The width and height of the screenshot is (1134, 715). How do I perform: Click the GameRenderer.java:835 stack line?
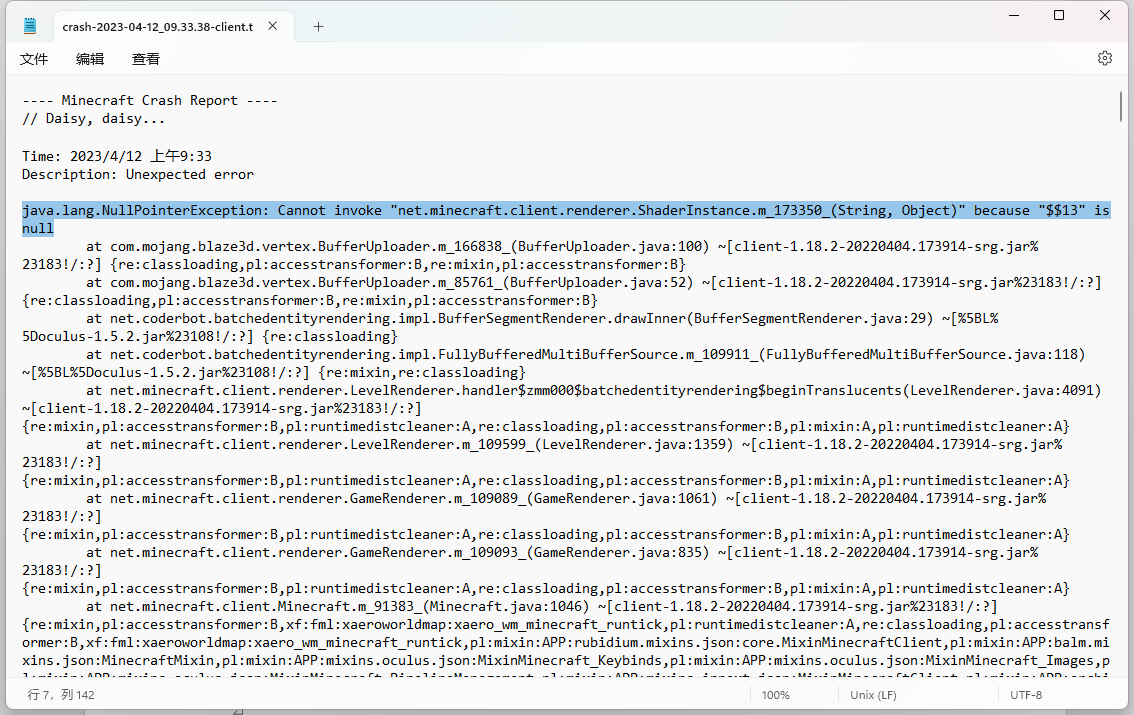562,552
